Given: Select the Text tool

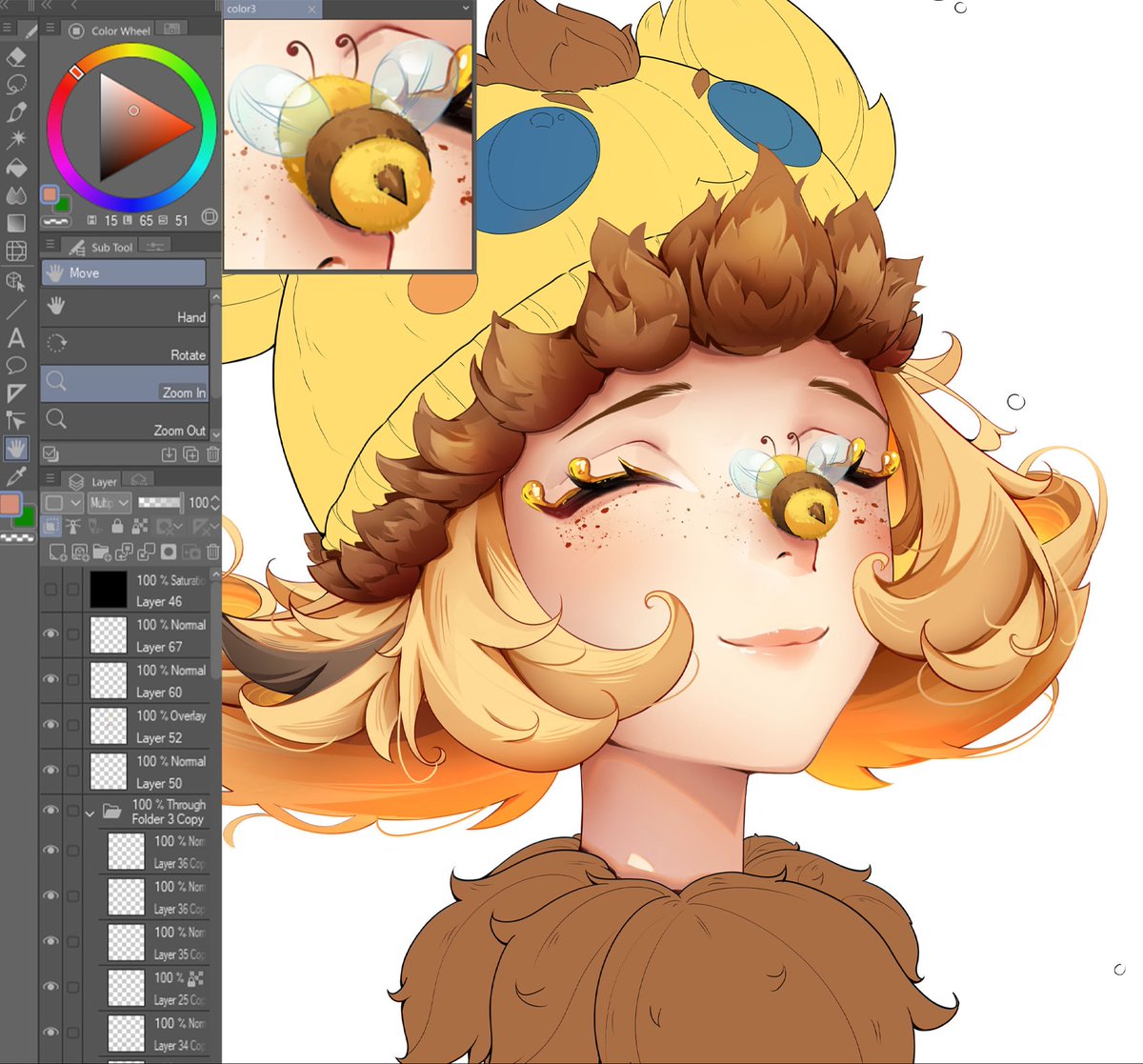Looking at the screenshot, I should click(x=15, y=335).
